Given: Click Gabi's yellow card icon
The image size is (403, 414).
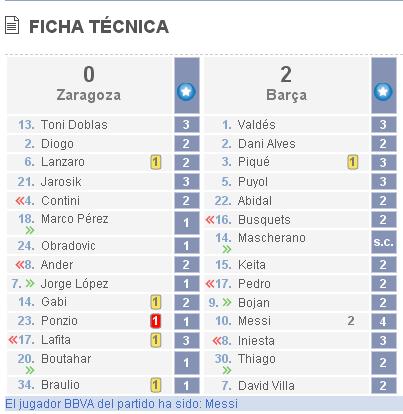Looking at the screenshot, I should (x=155, y=302).
